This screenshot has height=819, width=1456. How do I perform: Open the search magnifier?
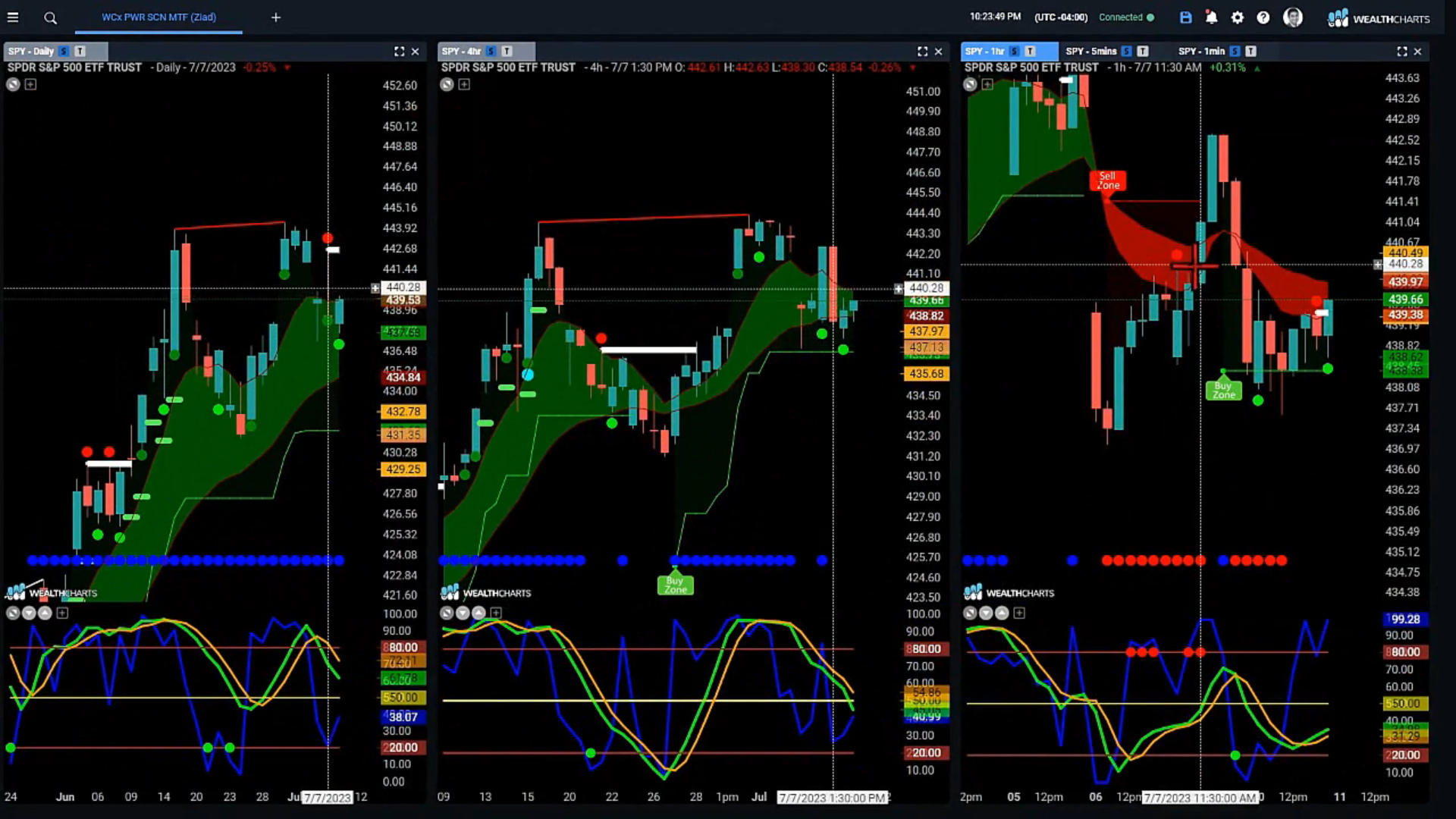(x=50, y=18)
